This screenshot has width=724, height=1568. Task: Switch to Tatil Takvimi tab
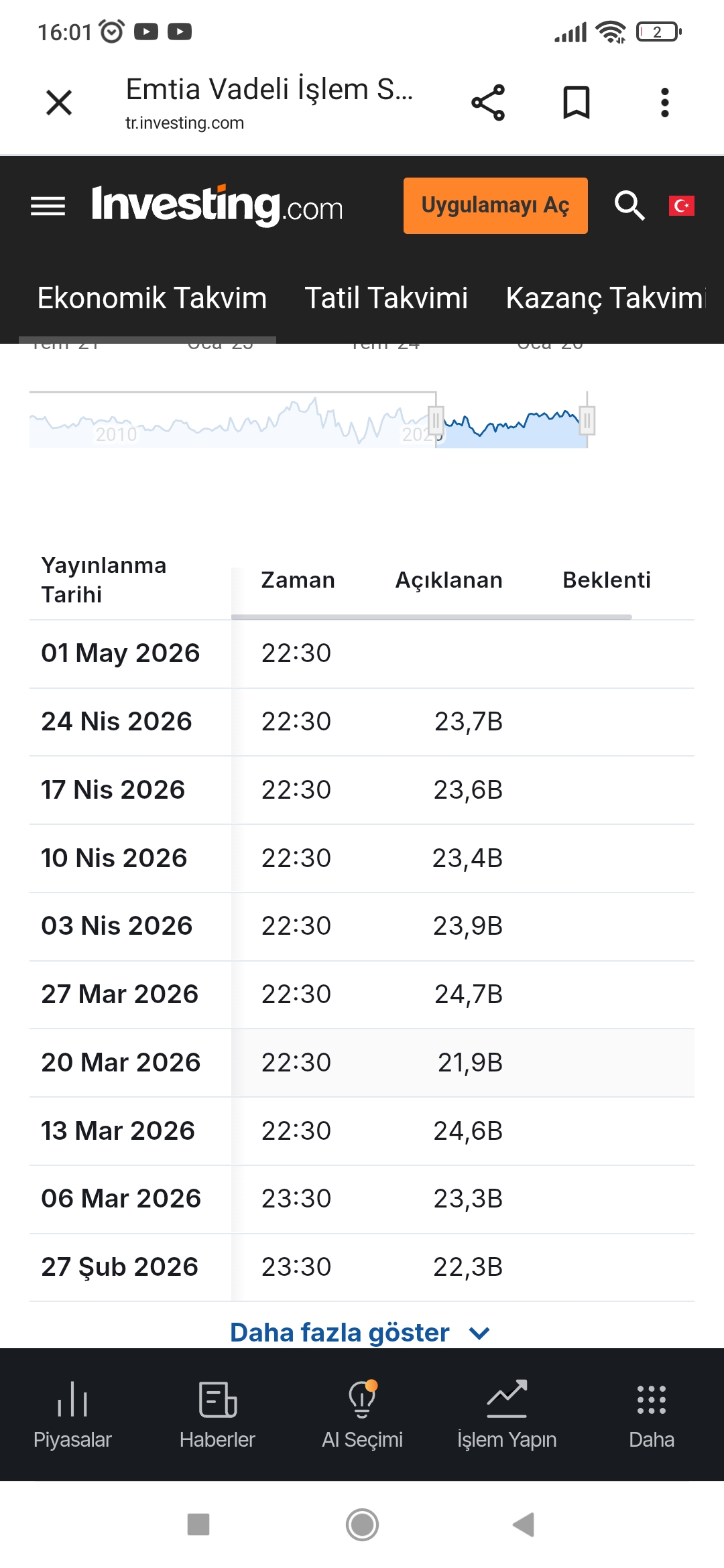coord(386,298)
